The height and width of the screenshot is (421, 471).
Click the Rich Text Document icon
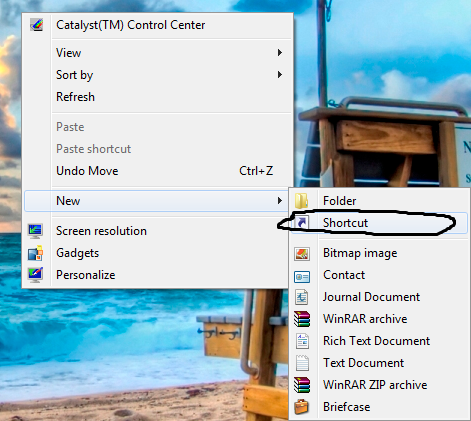[x=302, y=341]
